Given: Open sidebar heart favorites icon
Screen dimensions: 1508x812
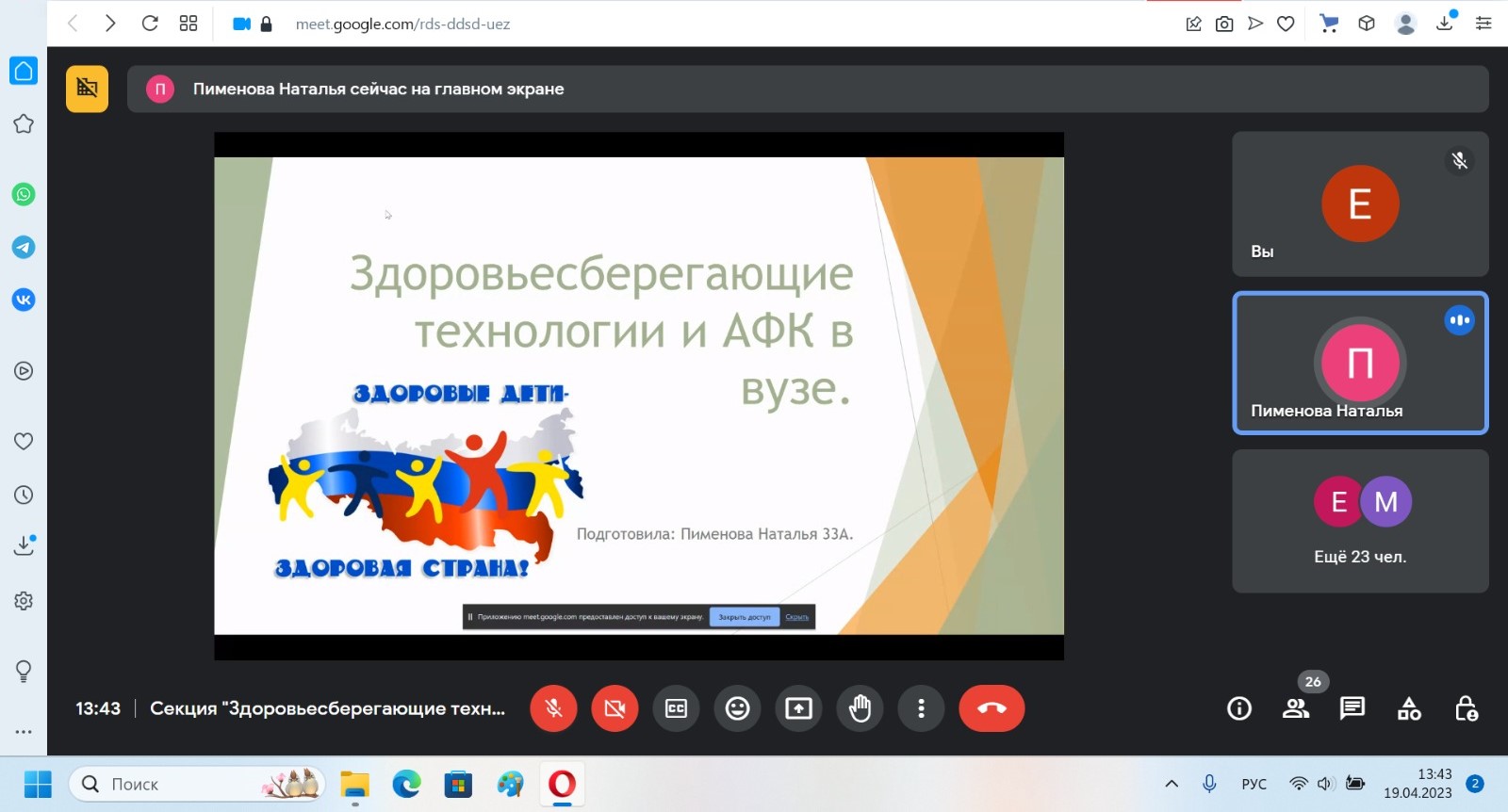Looking at the screenshot, I should click(24, 441).
